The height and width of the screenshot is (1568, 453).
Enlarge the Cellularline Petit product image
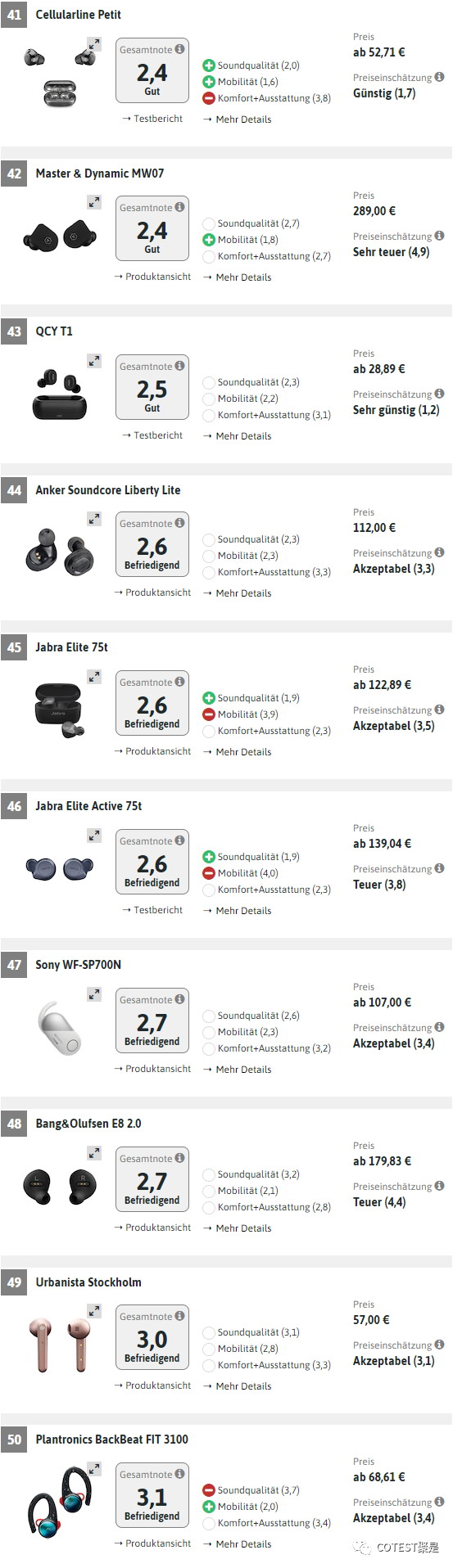coord(94,43)
